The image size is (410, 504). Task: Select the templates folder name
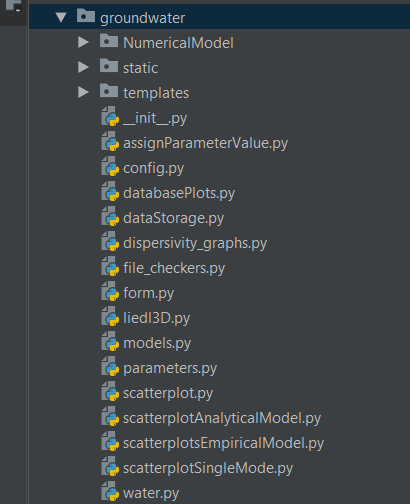click(x=156, y=93)
